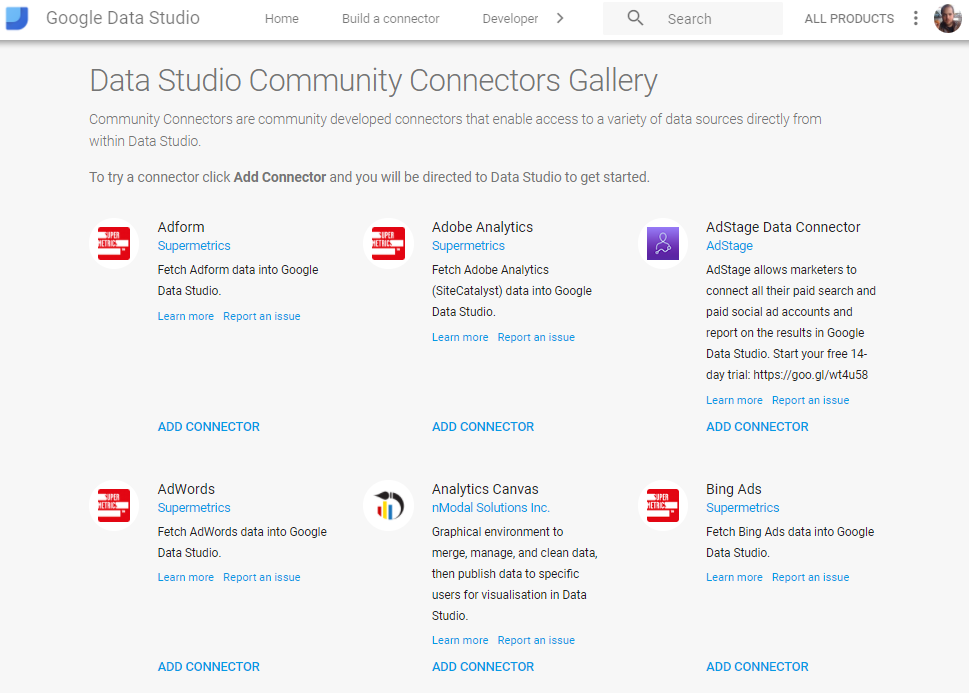Expand the Developer navigation chevron
969x693 pixels.
[x=560, y=17]
